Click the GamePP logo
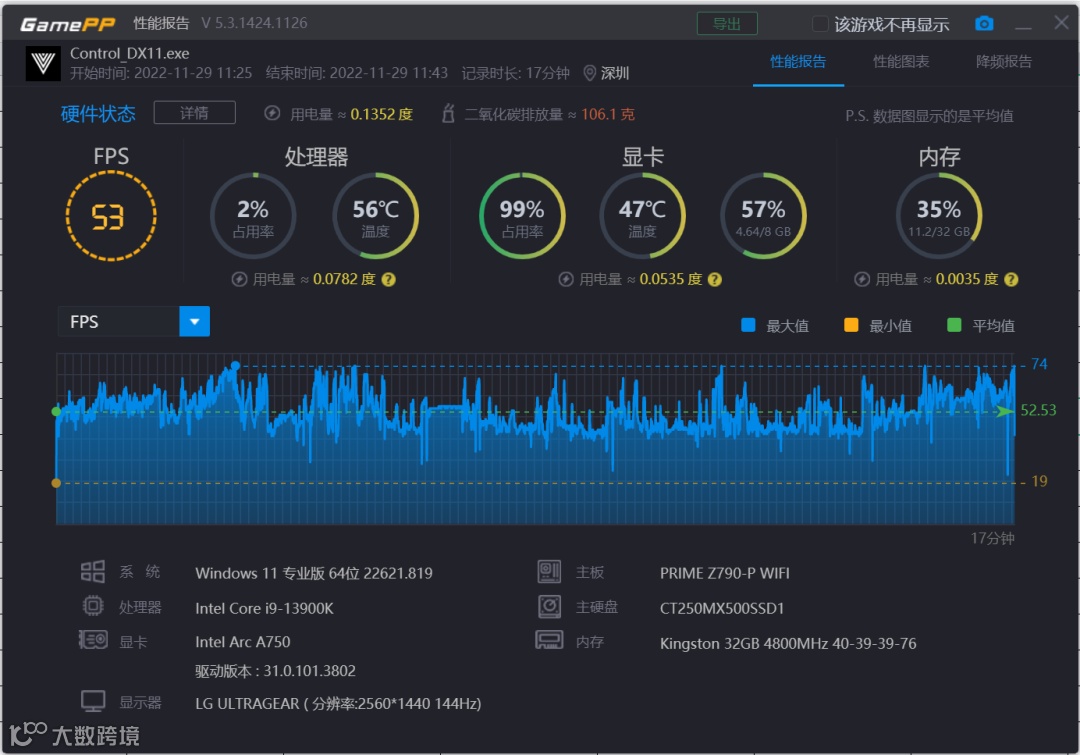Image resolution: width=1080 pixels, height=755 pixels. (x=68, y=24)
